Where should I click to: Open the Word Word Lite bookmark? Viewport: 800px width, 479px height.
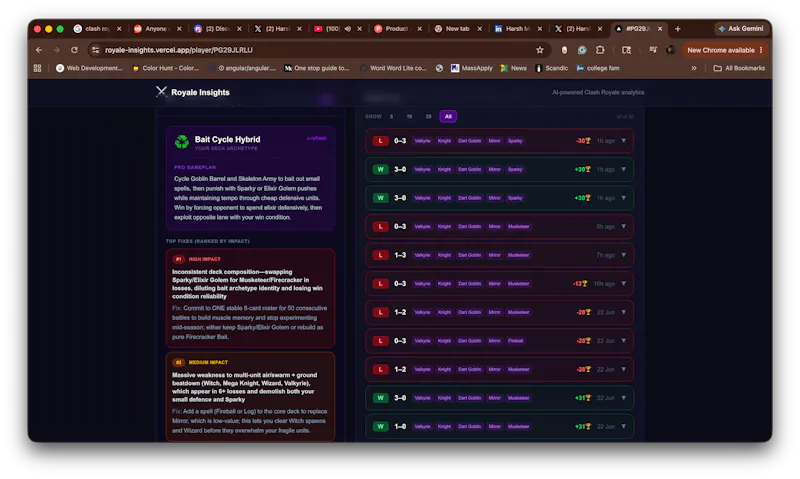point(393,68)
